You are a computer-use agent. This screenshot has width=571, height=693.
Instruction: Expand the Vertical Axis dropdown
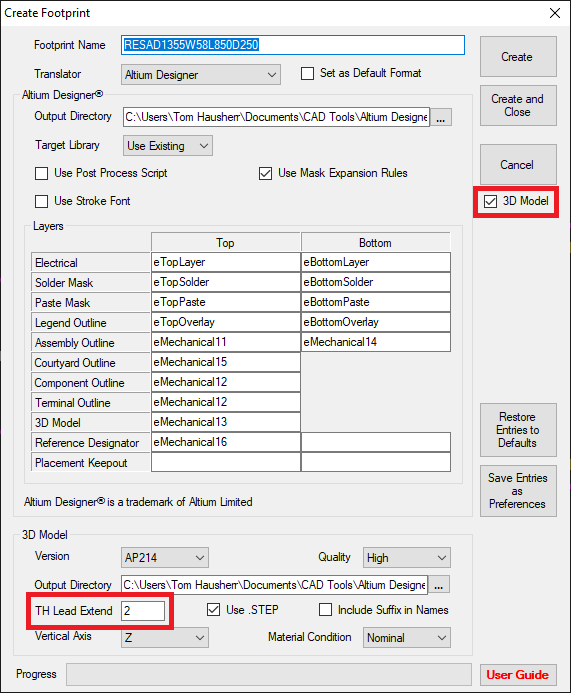(x=164, y=638)
